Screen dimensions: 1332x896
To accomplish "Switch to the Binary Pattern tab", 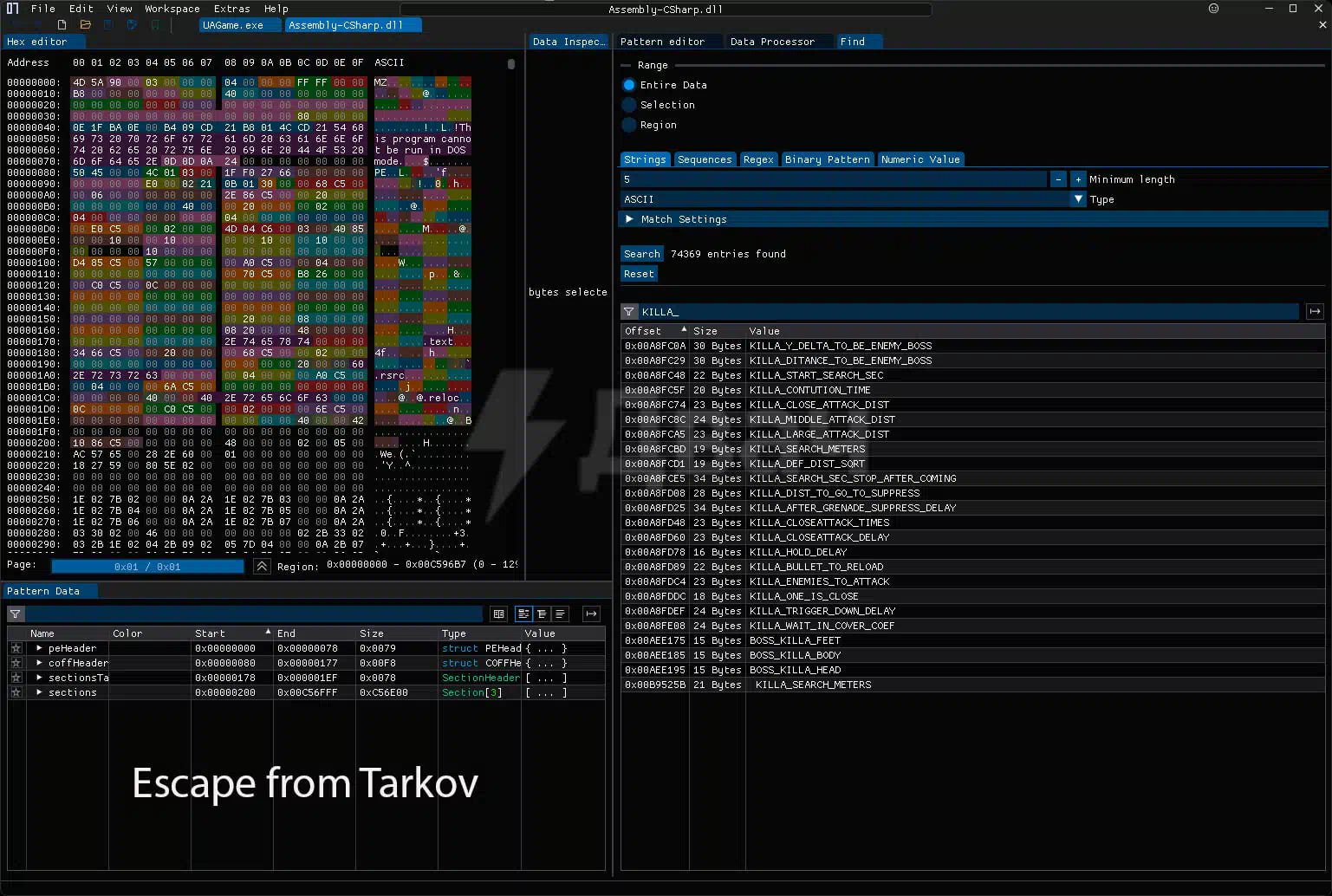I will click(x=827, y=159).
